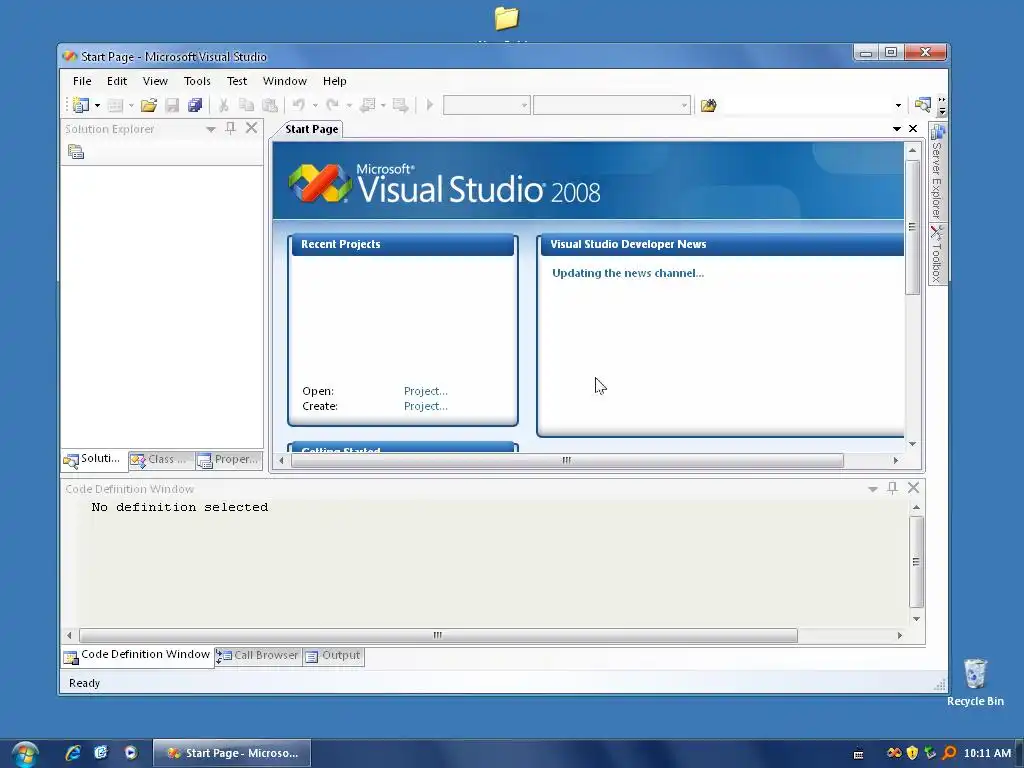Screen dimensions: 1024x768
Task: Switch to the Class View tab
Action: pyautogui.click(x=161, y=460)
